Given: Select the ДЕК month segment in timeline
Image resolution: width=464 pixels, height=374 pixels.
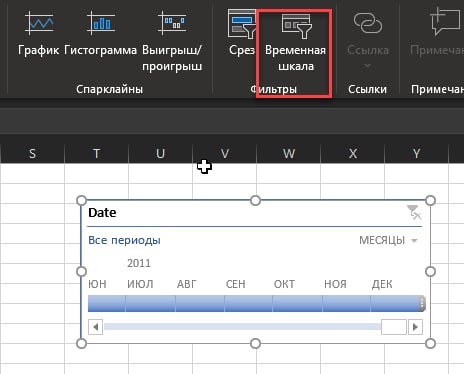Looking at the screenshot, I should [395, 303].
